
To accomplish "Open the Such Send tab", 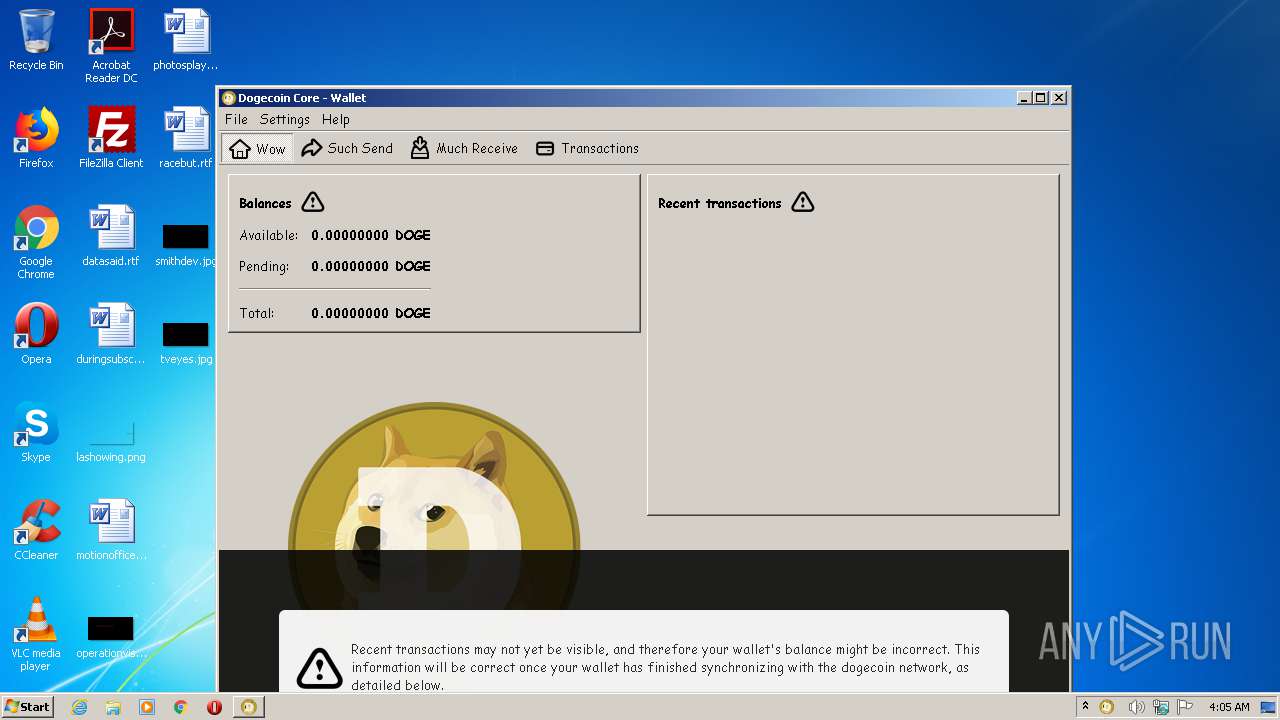I will coord(347,148).
